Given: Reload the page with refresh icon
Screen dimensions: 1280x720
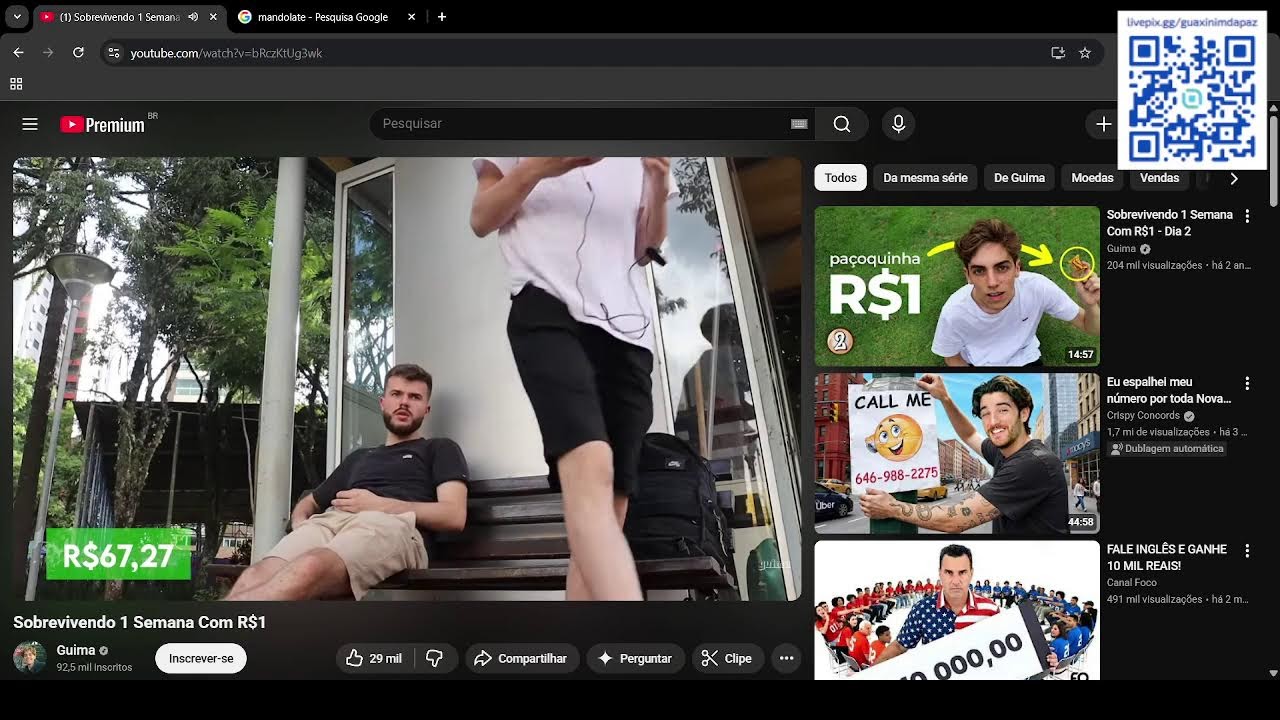Looking at the screenshot, I should [x=78, y=53].
